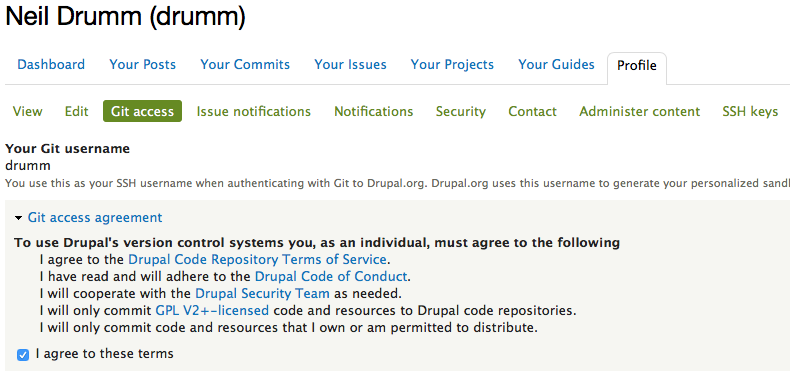Select Your Projects tab
Image resolution: width=790 pixels, height=377 pixels.
coord(452,65)
